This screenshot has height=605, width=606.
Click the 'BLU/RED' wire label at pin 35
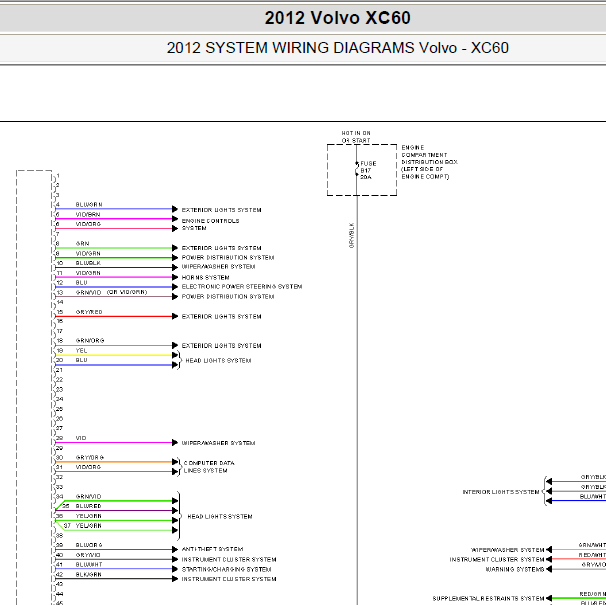pyautogui.click(x=89, y=506)
